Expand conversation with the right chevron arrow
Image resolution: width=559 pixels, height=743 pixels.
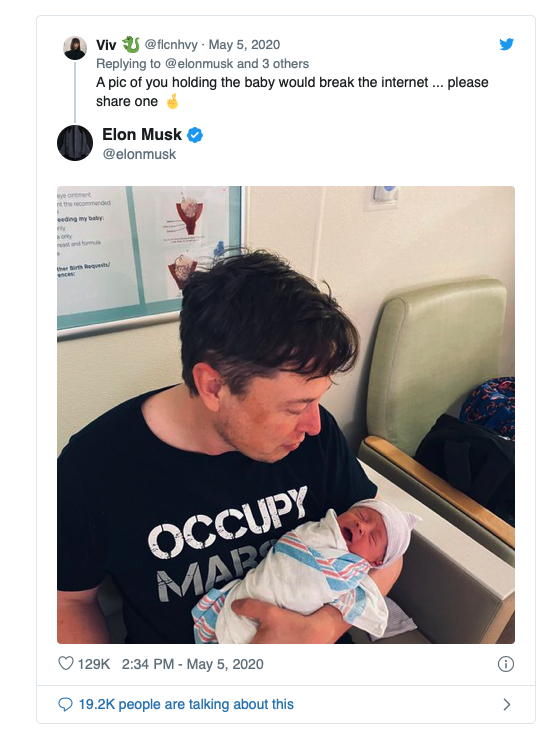(506, 705)
